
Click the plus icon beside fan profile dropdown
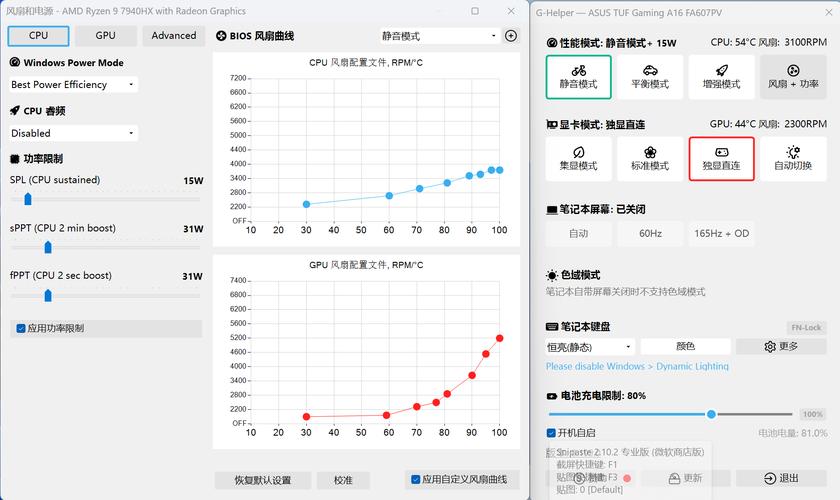click(x=511, y=36)
